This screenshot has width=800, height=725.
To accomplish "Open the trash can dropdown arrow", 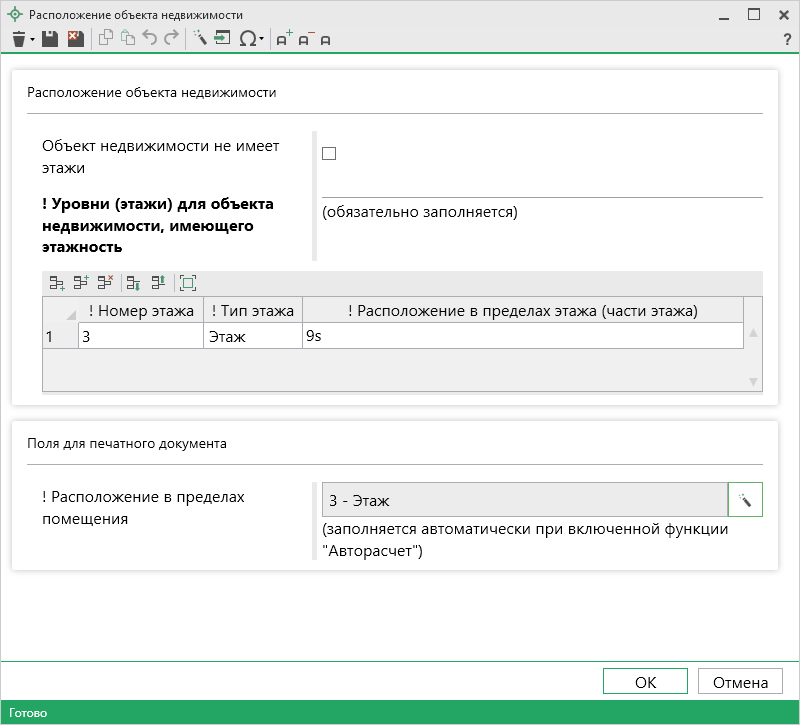I will click(32, 39).
